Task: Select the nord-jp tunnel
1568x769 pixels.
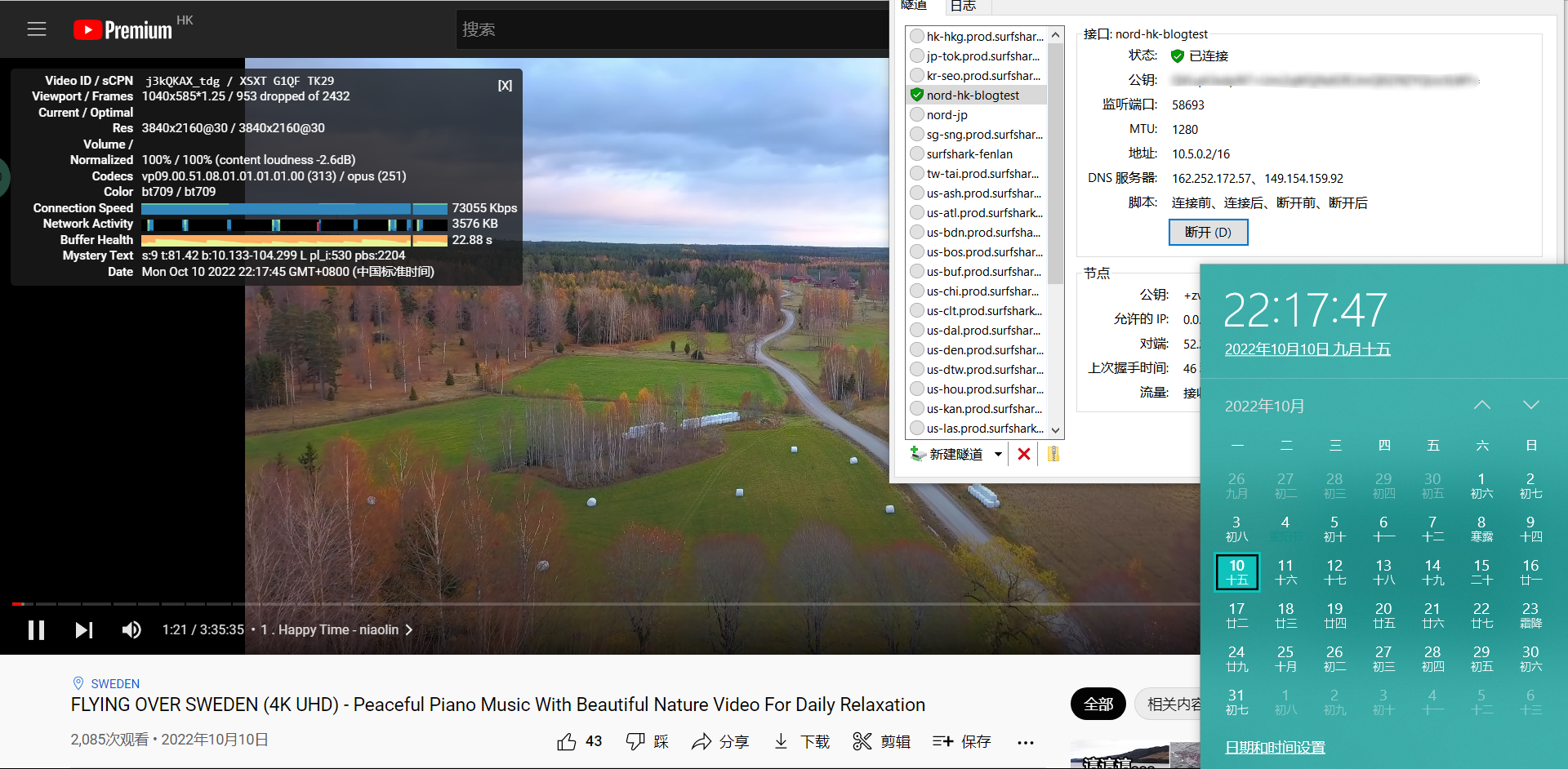Action: tap(947, 115)
